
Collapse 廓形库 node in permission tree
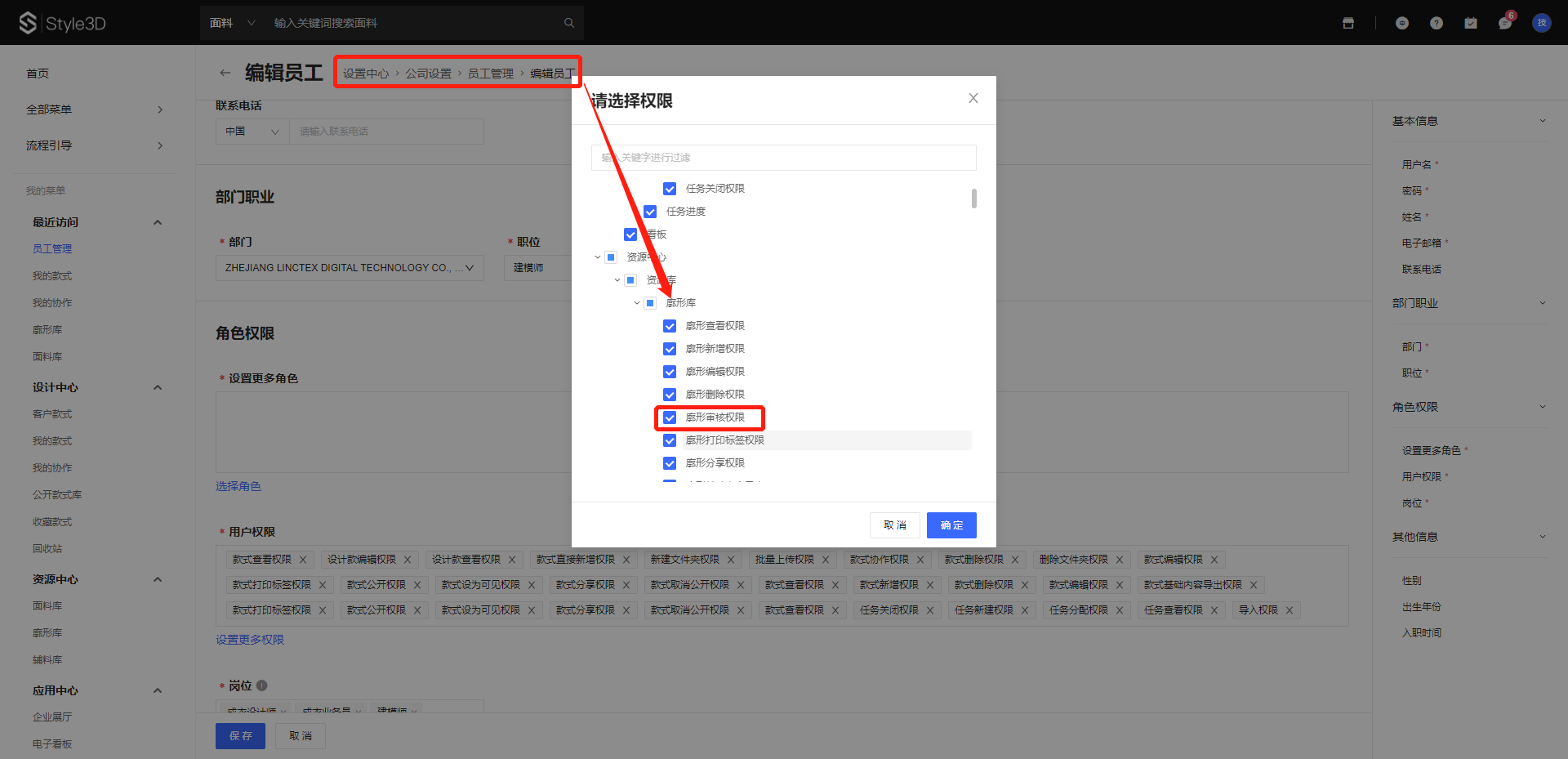tap(637, 303)
